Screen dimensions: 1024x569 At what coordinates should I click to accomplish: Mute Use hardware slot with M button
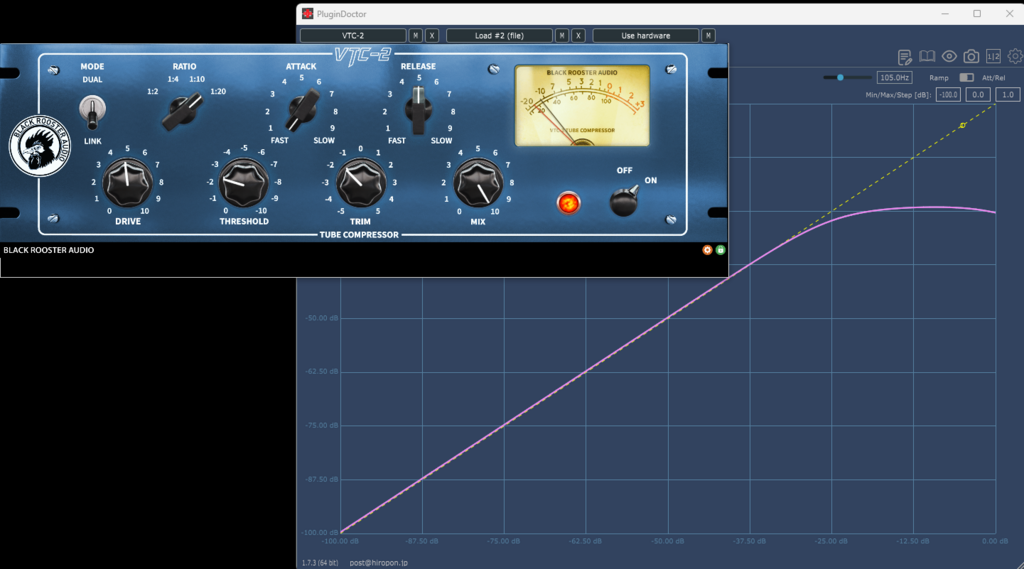pyautogui.click(x=708, y=36)
